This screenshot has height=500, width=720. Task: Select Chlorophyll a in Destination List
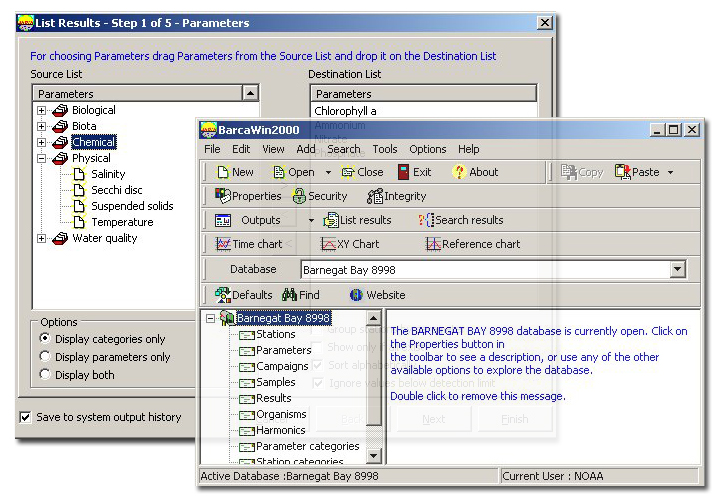pos(345,111)
